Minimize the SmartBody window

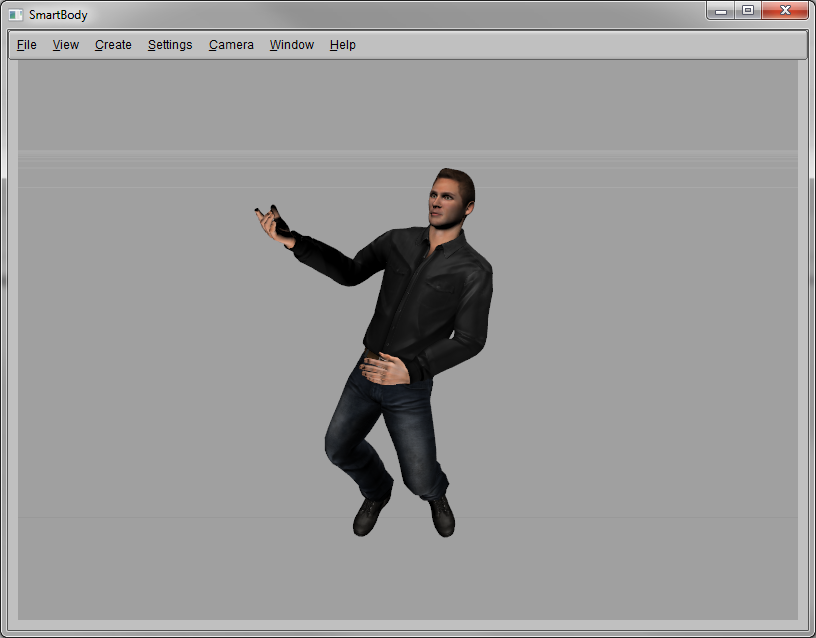tap(721, 11)
